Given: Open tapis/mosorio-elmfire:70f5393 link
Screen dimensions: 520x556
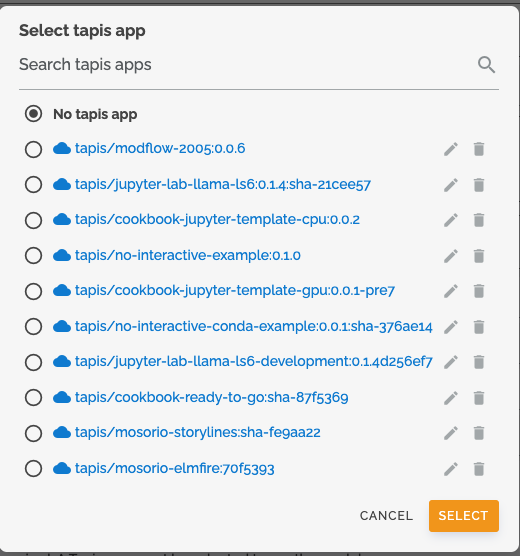Looking at the screenshot, I should [x=175, y=468].
